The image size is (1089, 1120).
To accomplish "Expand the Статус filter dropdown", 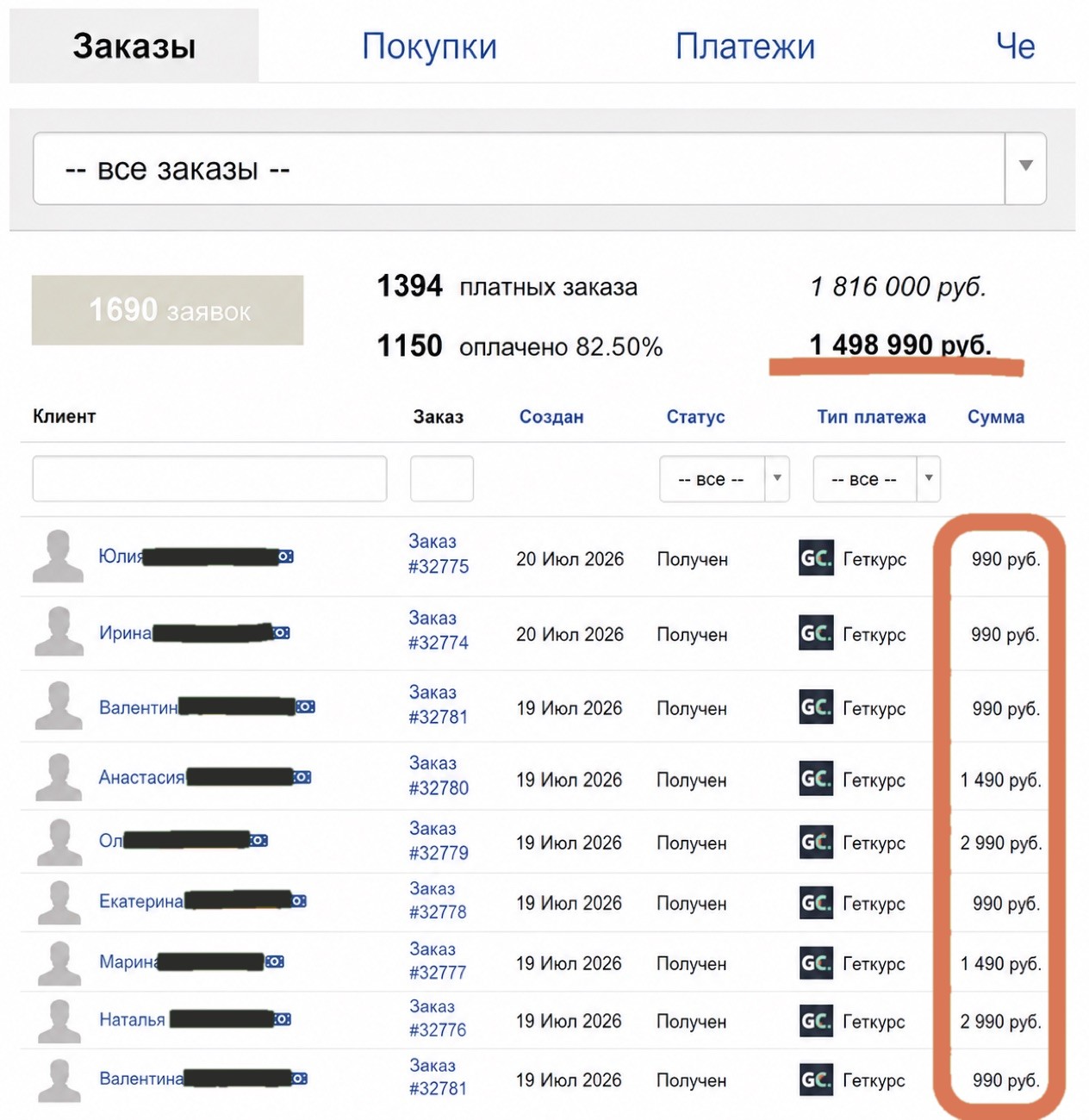I will click(724, 479).
